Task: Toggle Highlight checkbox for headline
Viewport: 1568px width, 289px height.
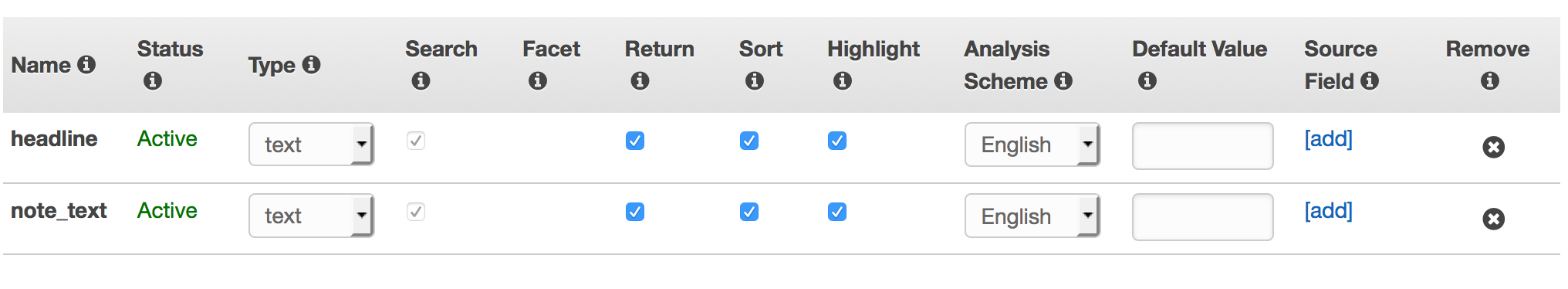Action: click(837, 141)
